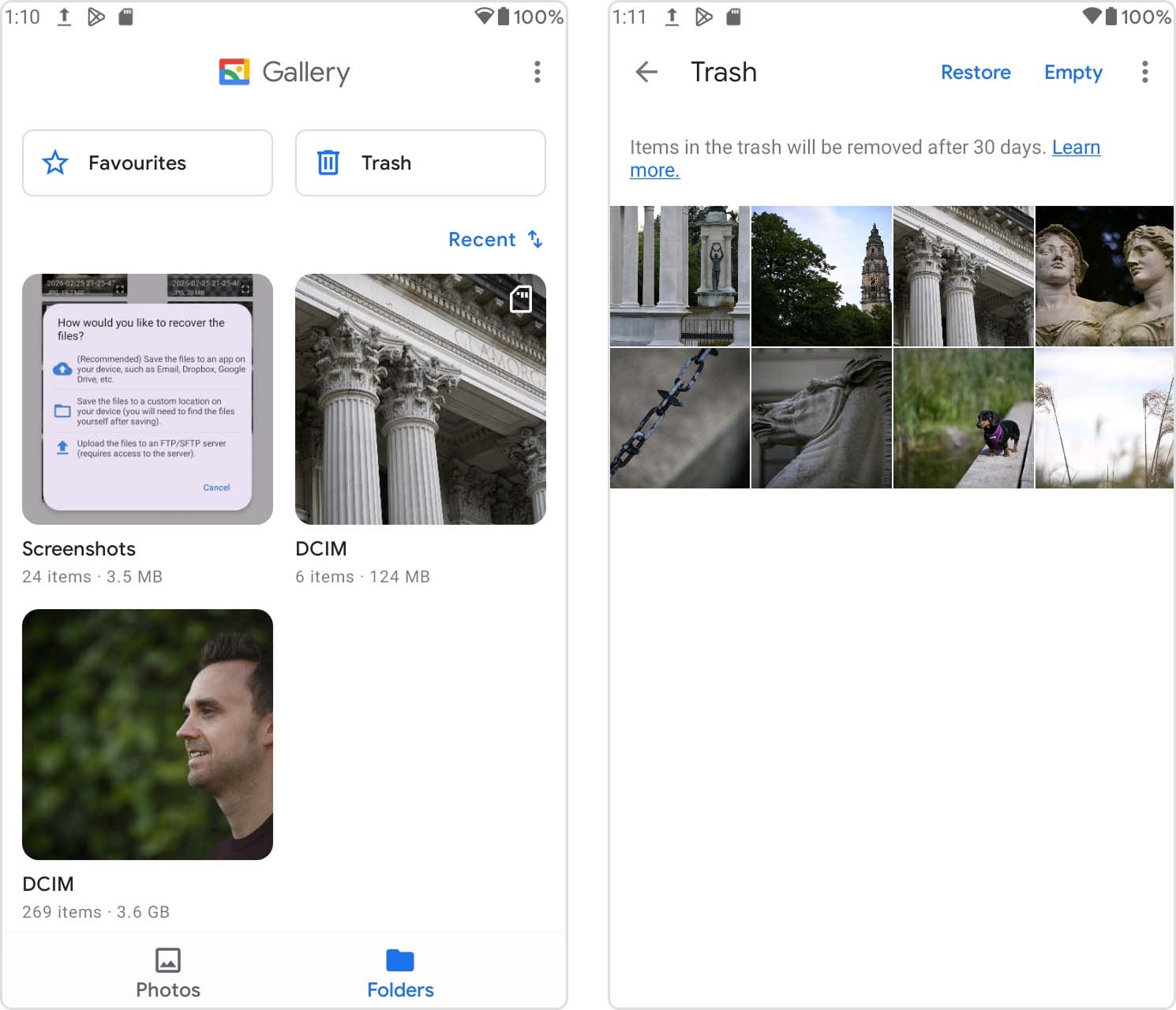Click the Gallery app logo
Image resolution: width=1176 pixels, height=1010 pixels.
click(234, 72)
